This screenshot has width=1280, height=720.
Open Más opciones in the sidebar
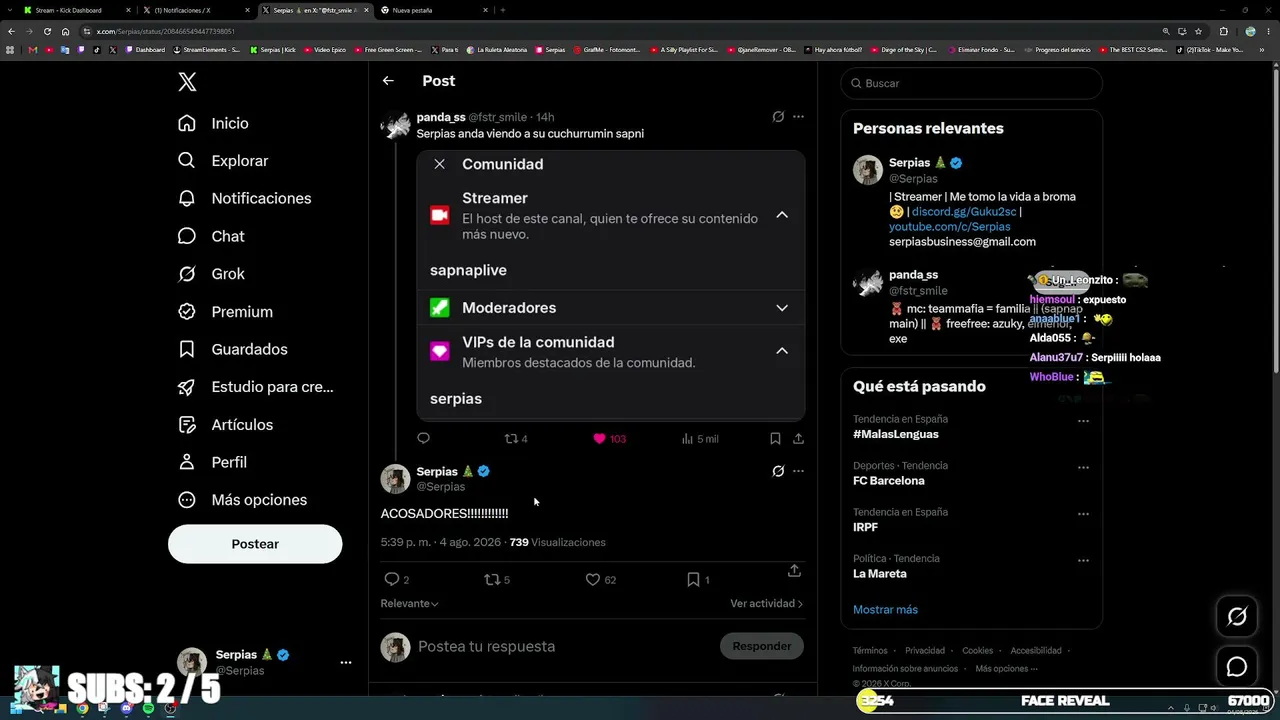242,500
